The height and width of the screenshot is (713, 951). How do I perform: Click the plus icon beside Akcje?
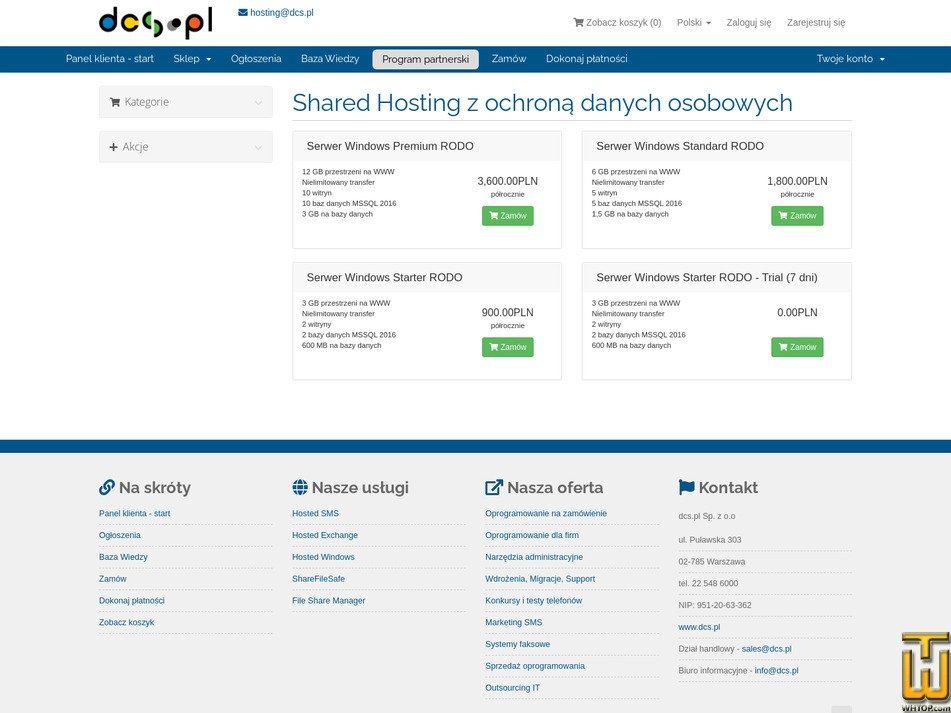[113, 147]
